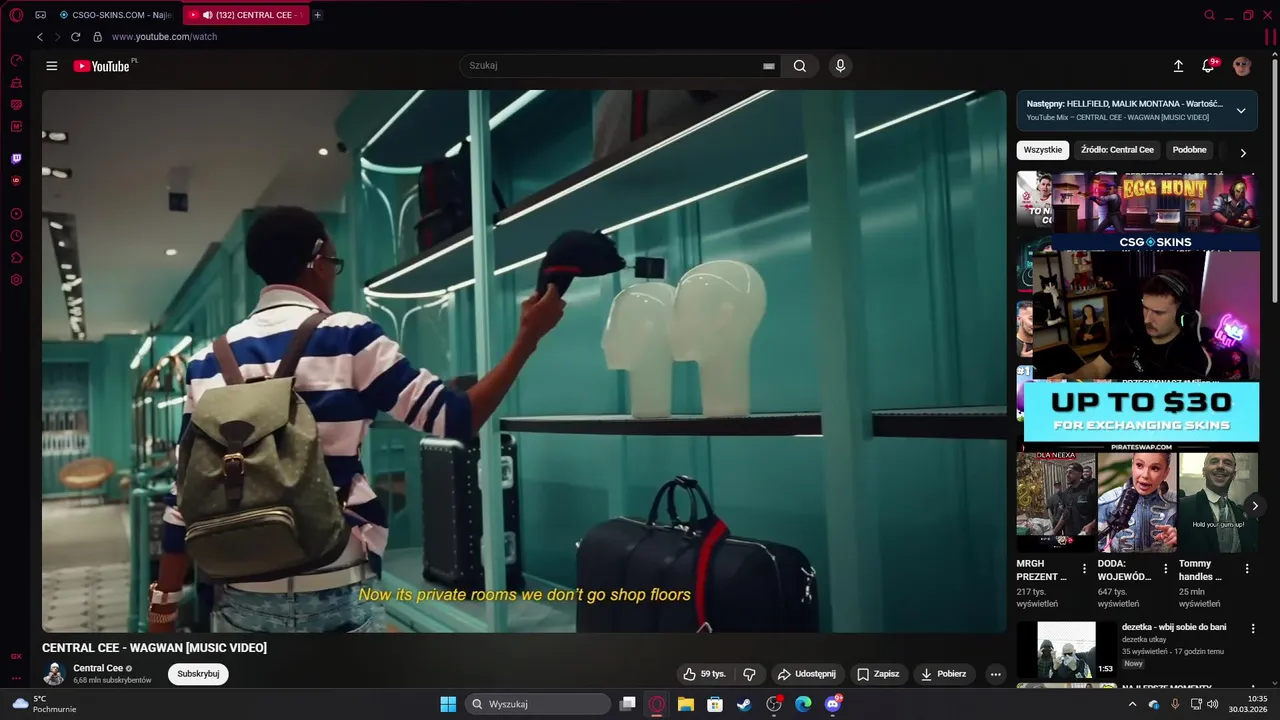The width and height of the screenshot is (1280, 720).
Task: Select the Wszystkie filter chip
Action: (x=1043, y=150)
